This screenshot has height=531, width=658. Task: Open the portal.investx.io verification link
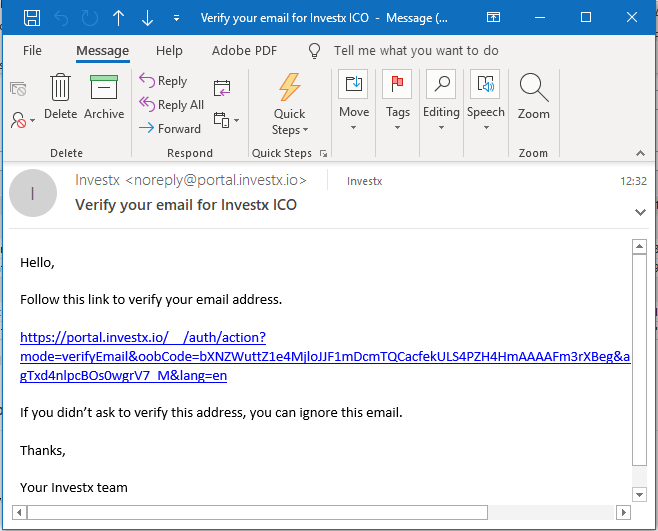[325, 356]
